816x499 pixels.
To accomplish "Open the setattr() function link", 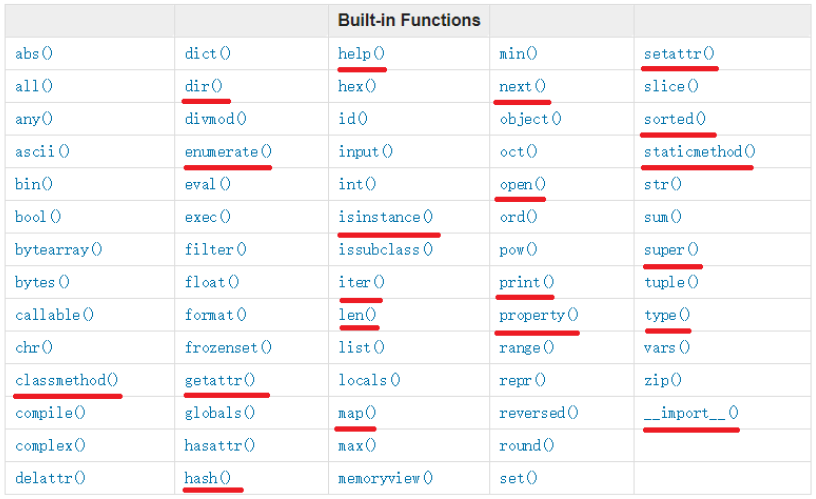I will click(679, 54).
